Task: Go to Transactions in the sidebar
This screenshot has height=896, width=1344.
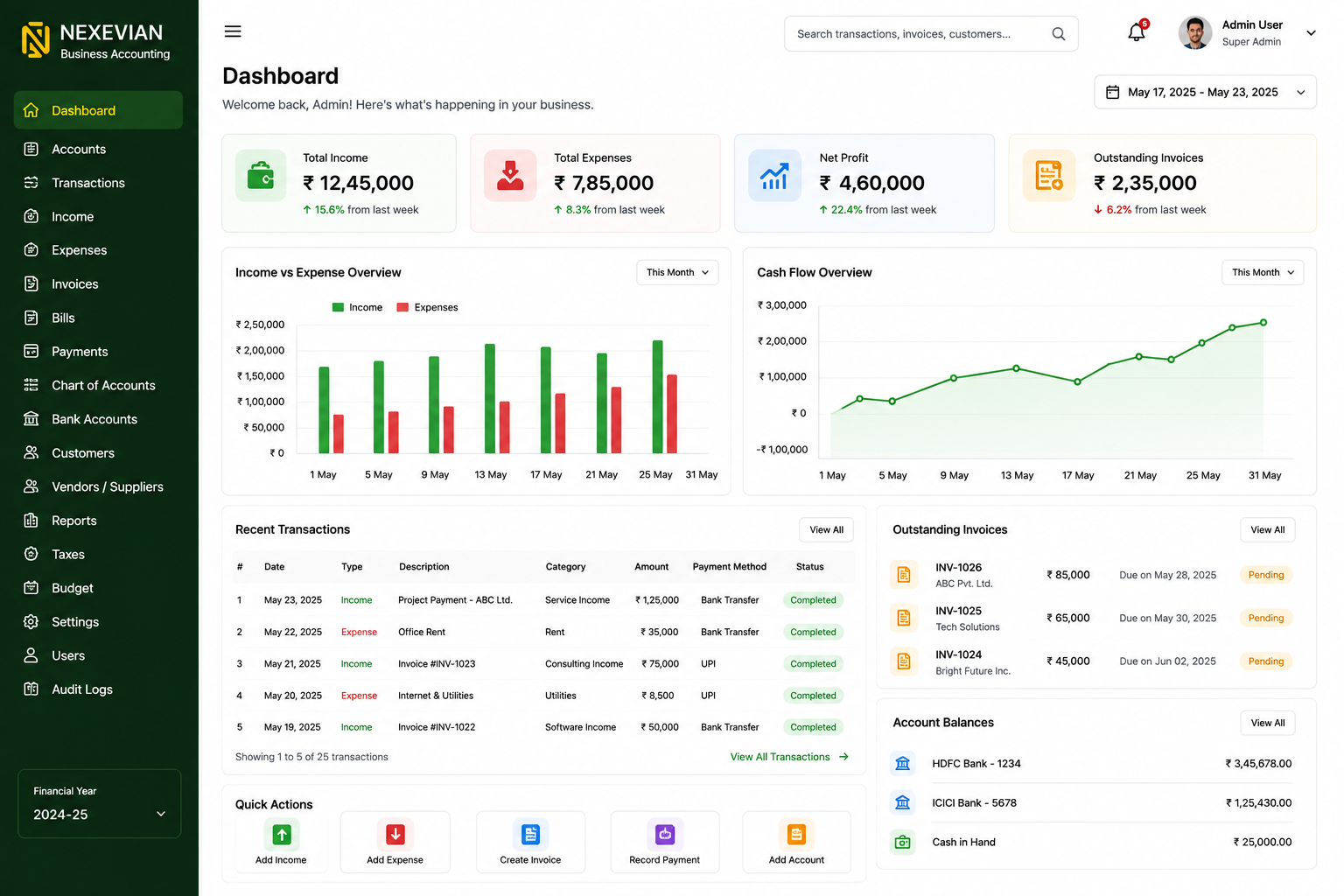Action: point(98,183)
